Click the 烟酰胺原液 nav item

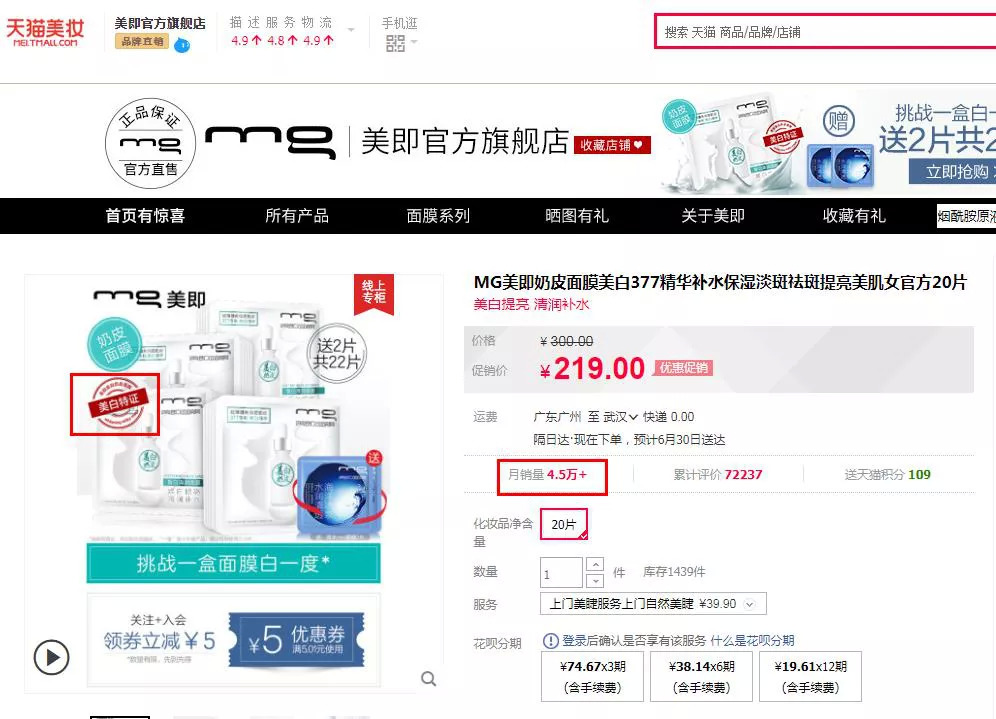[x=966, y=216]
